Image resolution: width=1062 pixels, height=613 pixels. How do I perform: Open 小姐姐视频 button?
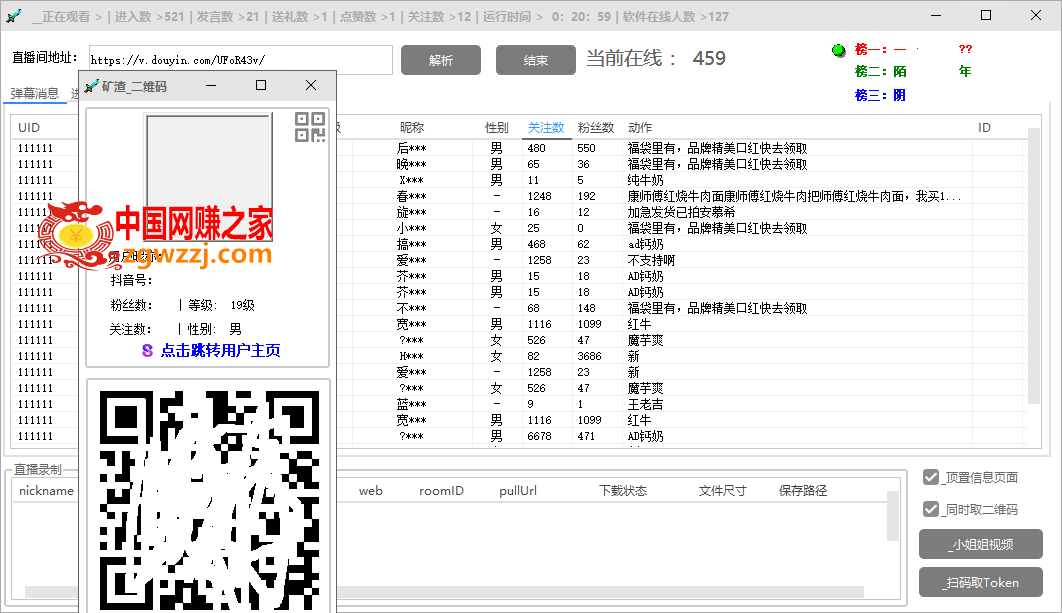pos(981,544)
